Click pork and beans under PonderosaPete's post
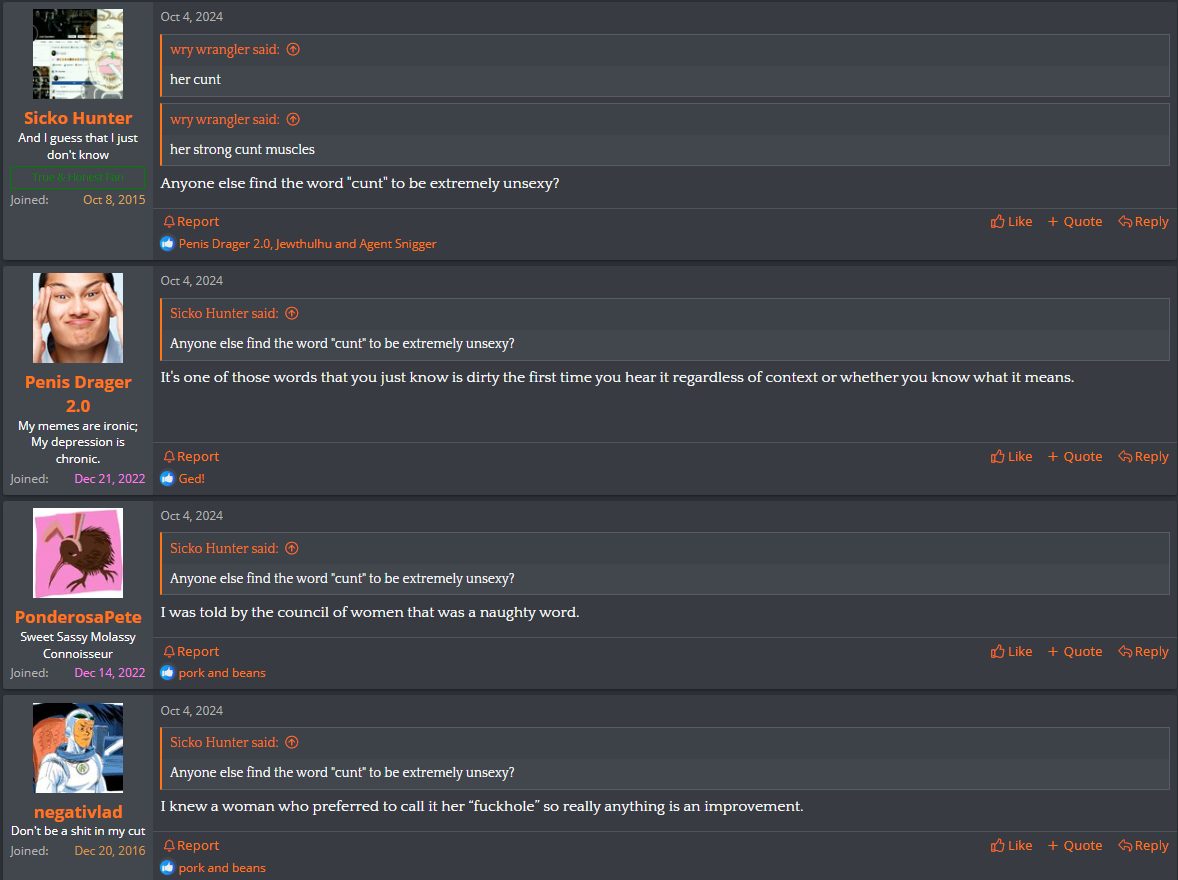The width and height of the screenshot is (1178, 880). [x=222, y=673]
